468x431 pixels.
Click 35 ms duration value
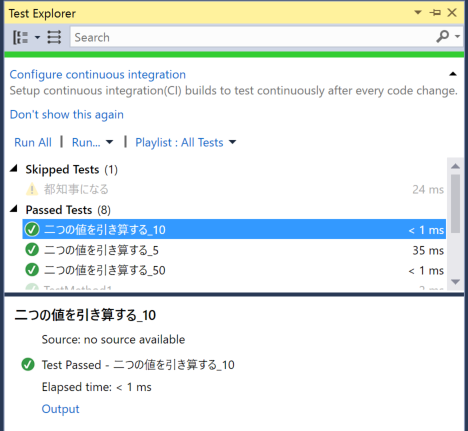(428, 250)
